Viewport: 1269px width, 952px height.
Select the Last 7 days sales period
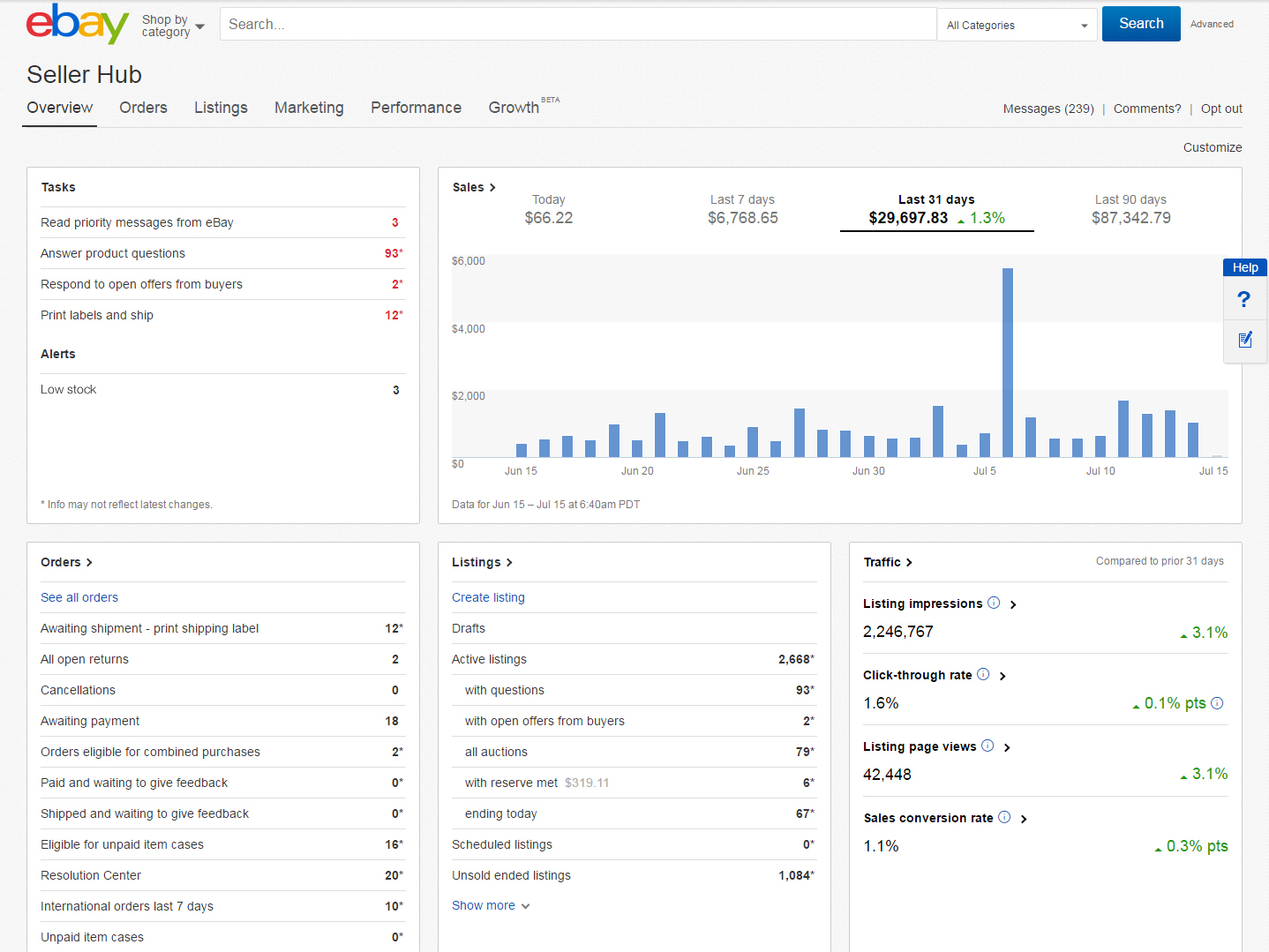coord(743,210)
